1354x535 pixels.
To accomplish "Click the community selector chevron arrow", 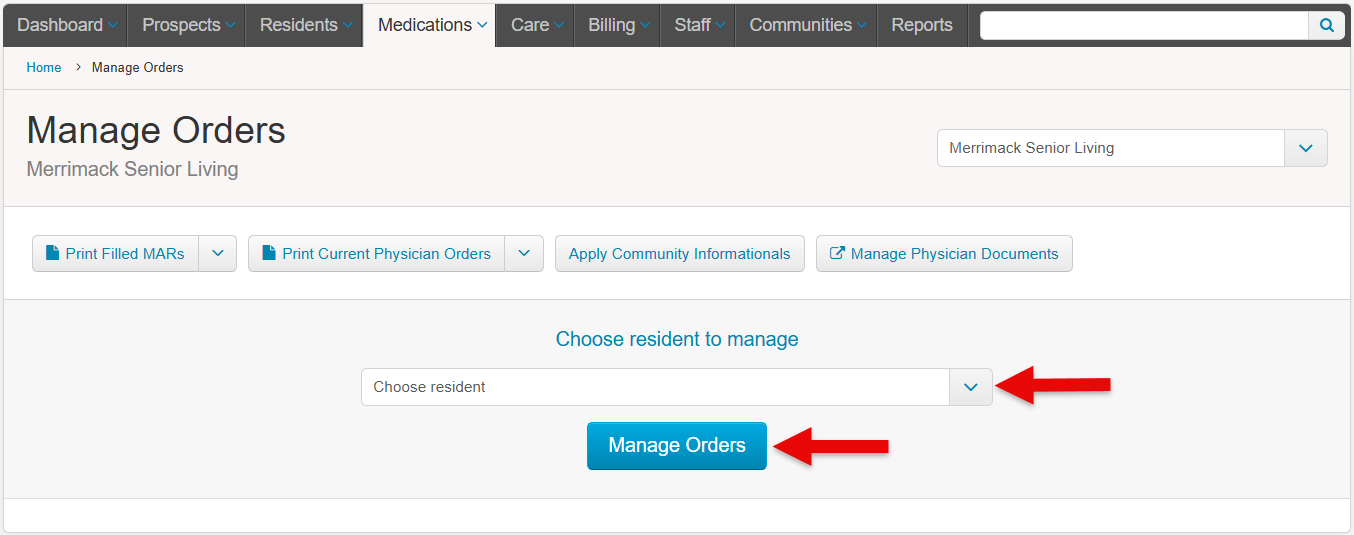I will 1306,148.
